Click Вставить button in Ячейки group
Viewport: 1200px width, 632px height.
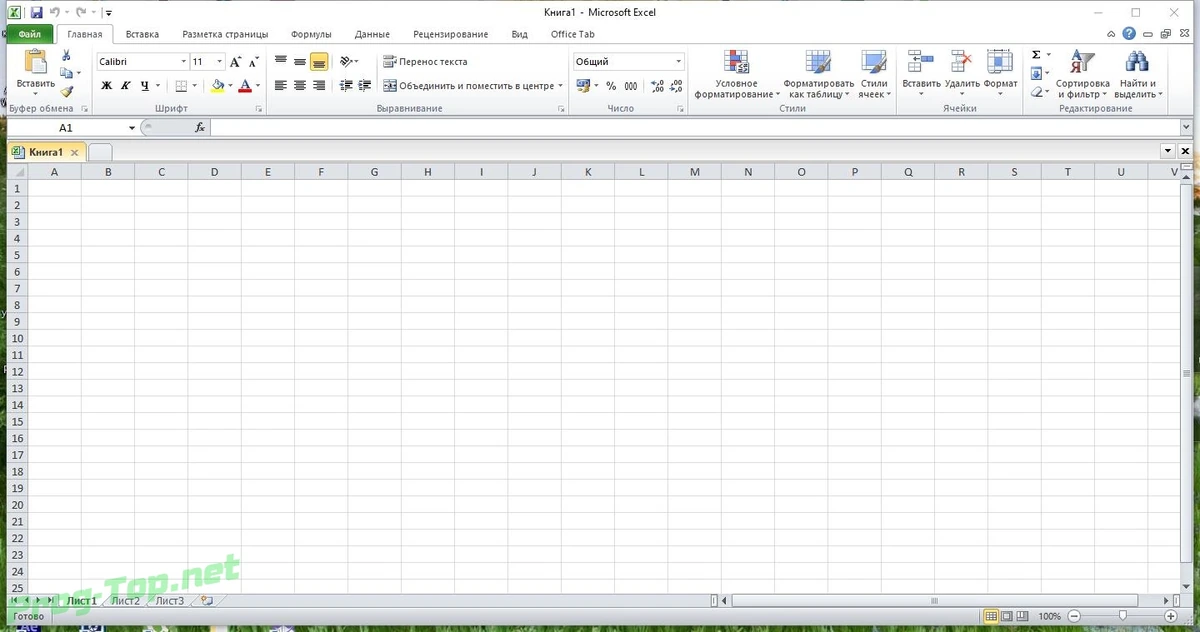pyautogui.click(x=921, y=74)
